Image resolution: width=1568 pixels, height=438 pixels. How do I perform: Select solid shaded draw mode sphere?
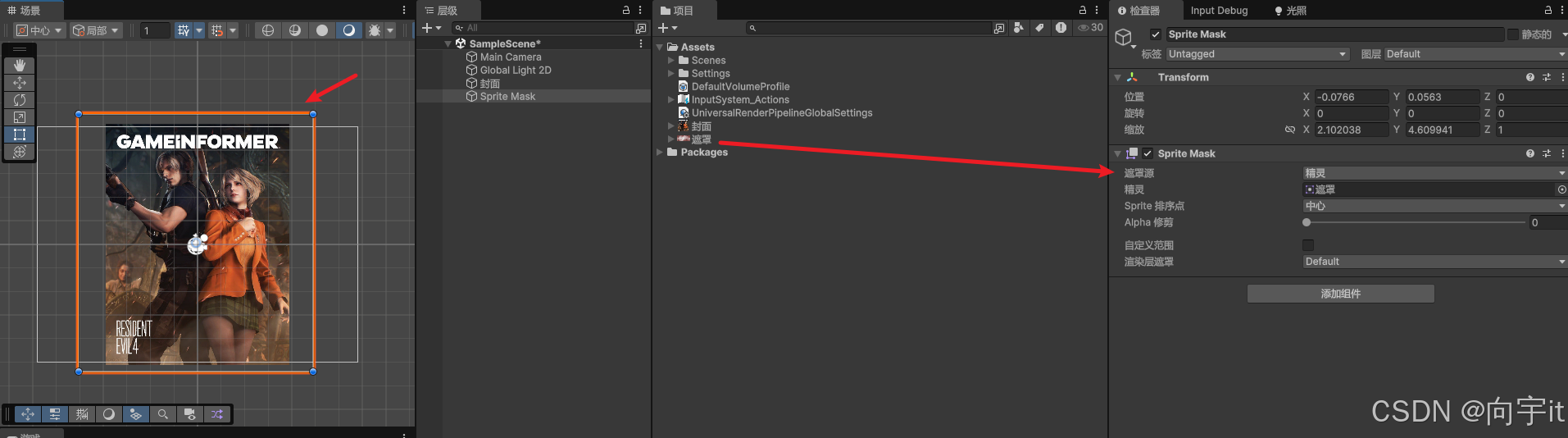coord(322,30)
